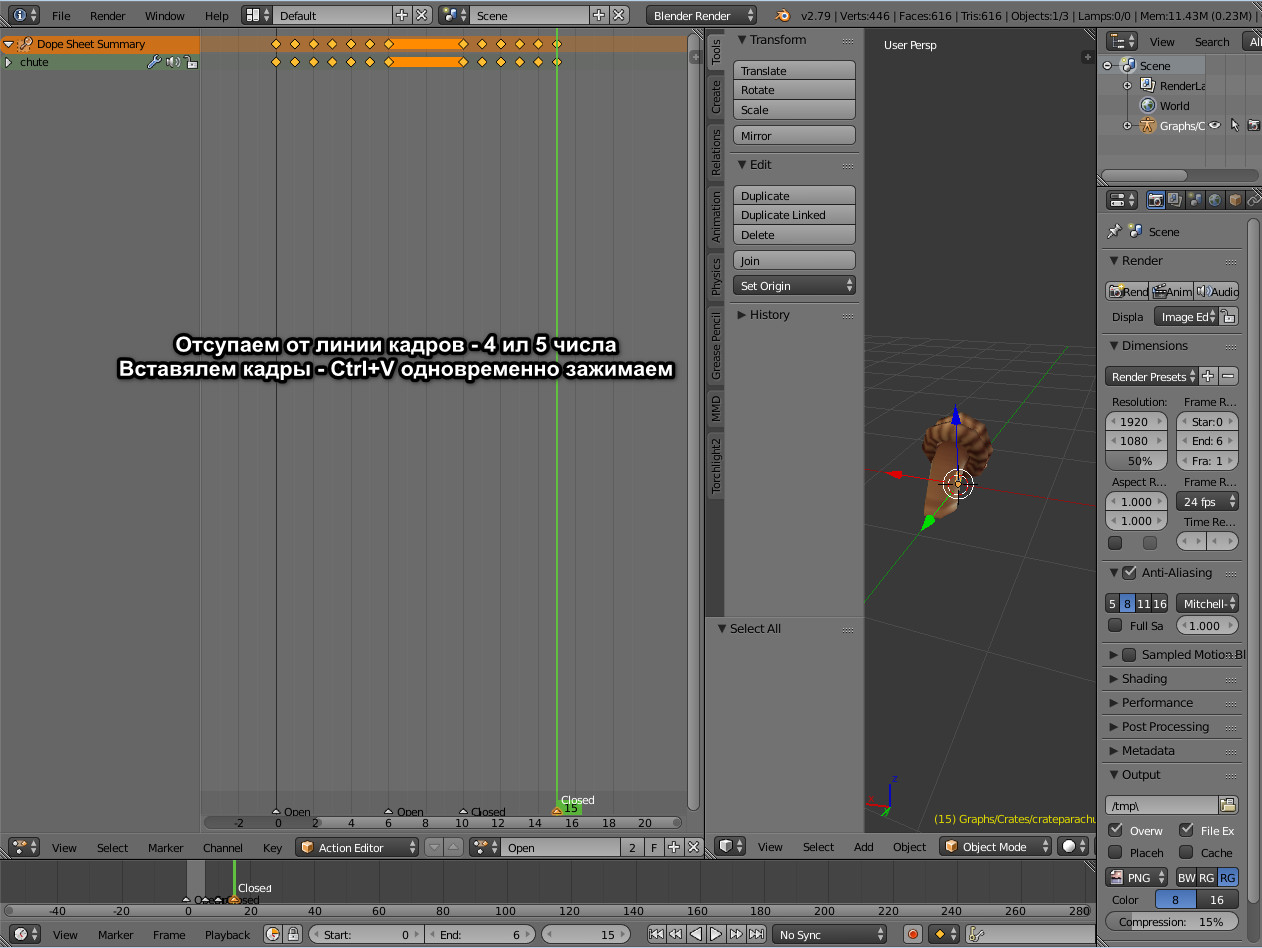Click the record auto-keyframe button in timeline

point(912,934)
